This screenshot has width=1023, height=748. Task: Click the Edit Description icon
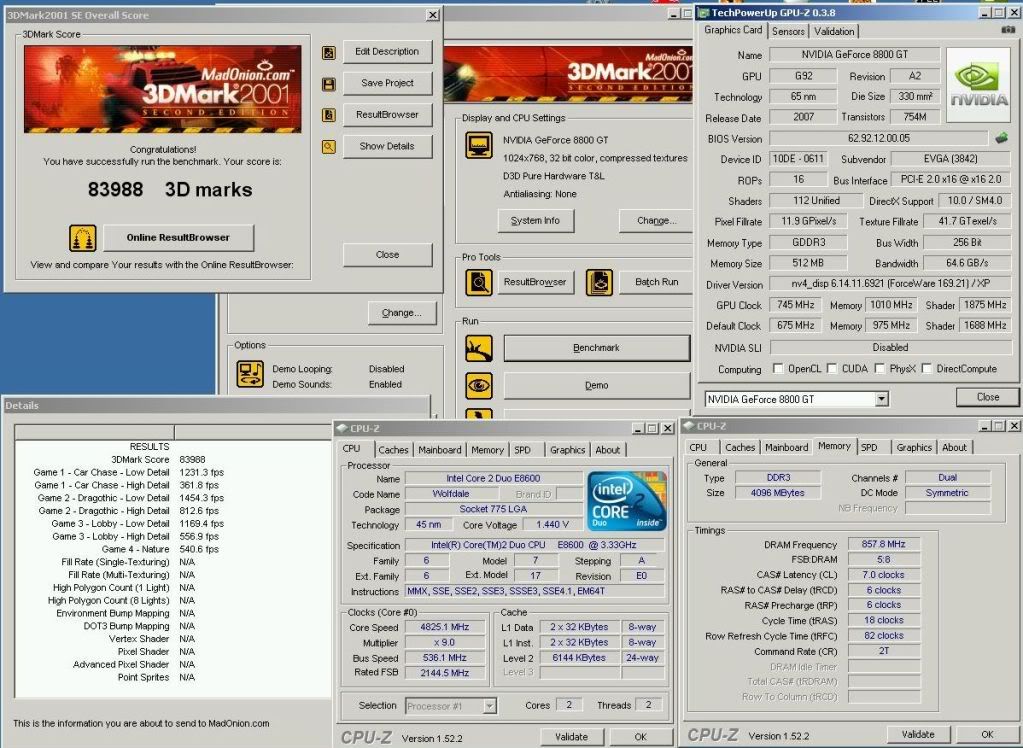[x=329, y=52]
